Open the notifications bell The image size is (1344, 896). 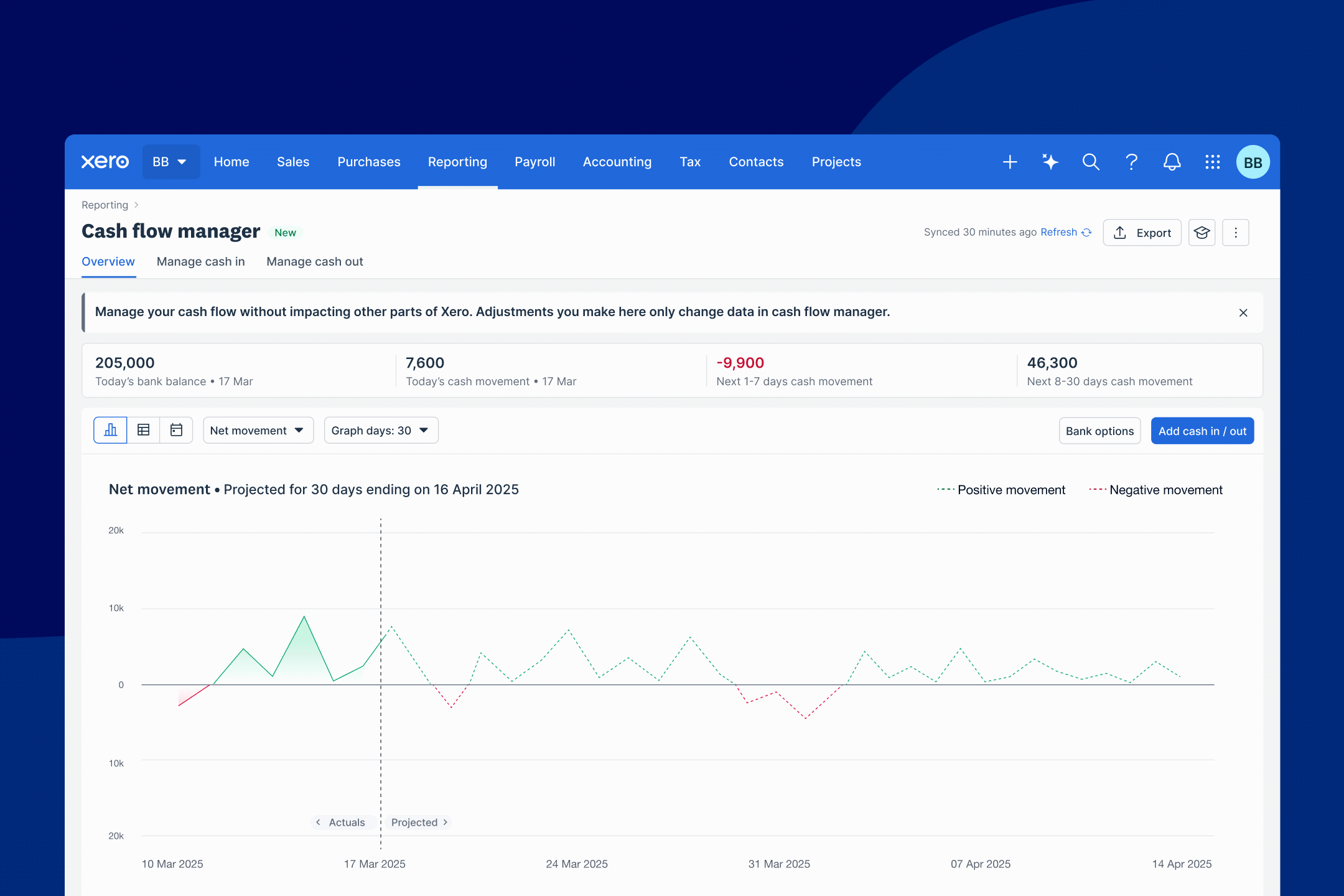1172,162
